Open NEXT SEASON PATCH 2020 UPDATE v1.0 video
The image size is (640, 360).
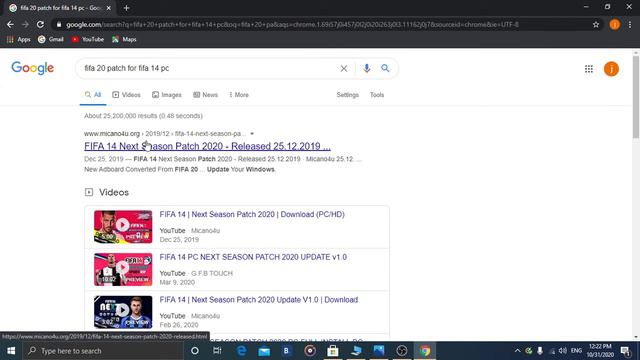pyautogui.click(x=253, y=257)
